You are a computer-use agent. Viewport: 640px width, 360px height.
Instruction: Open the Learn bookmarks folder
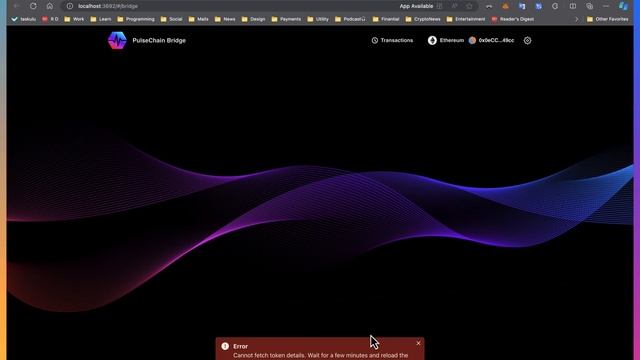[x=101, y=19]
